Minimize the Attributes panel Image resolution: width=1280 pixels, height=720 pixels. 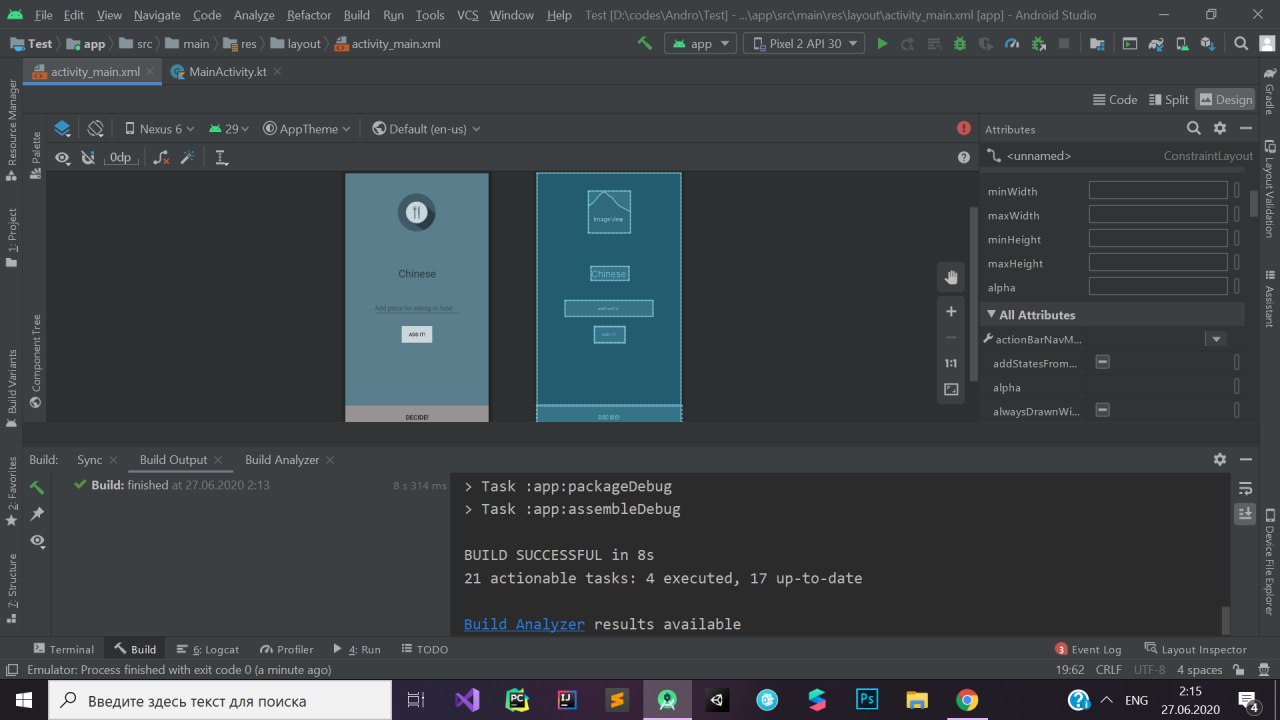click(x=1246, y=128)
